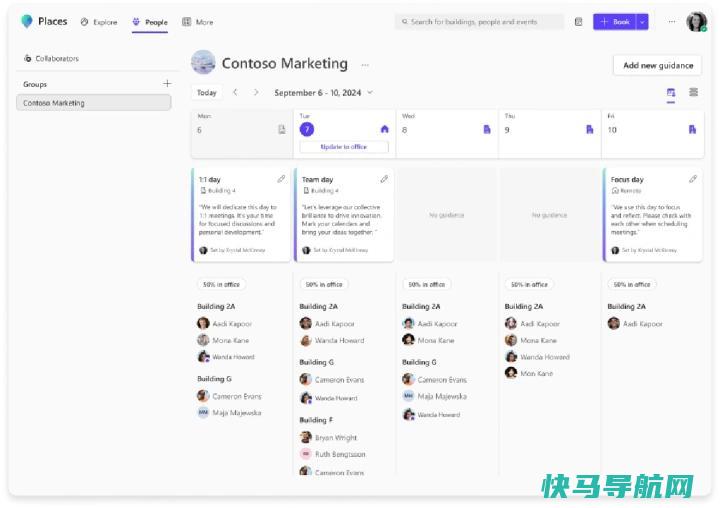Screen dimensions: 720x508
Task: Edit the Focus day guidance
Action: click(x=692, y=179)
